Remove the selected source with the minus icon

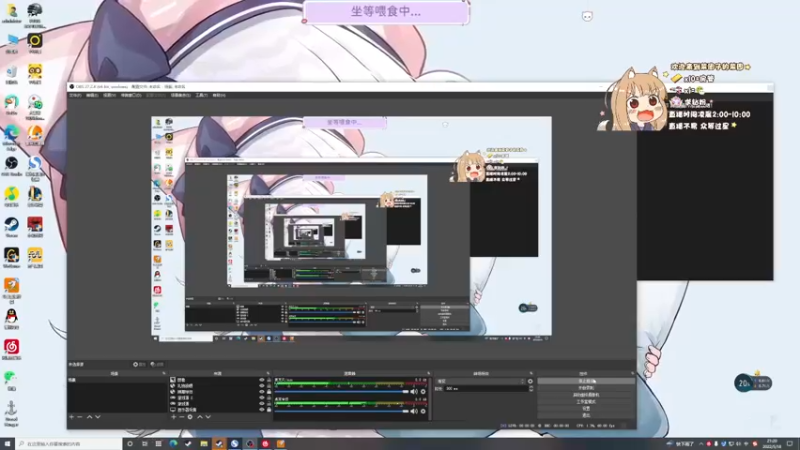coord(182,417)
